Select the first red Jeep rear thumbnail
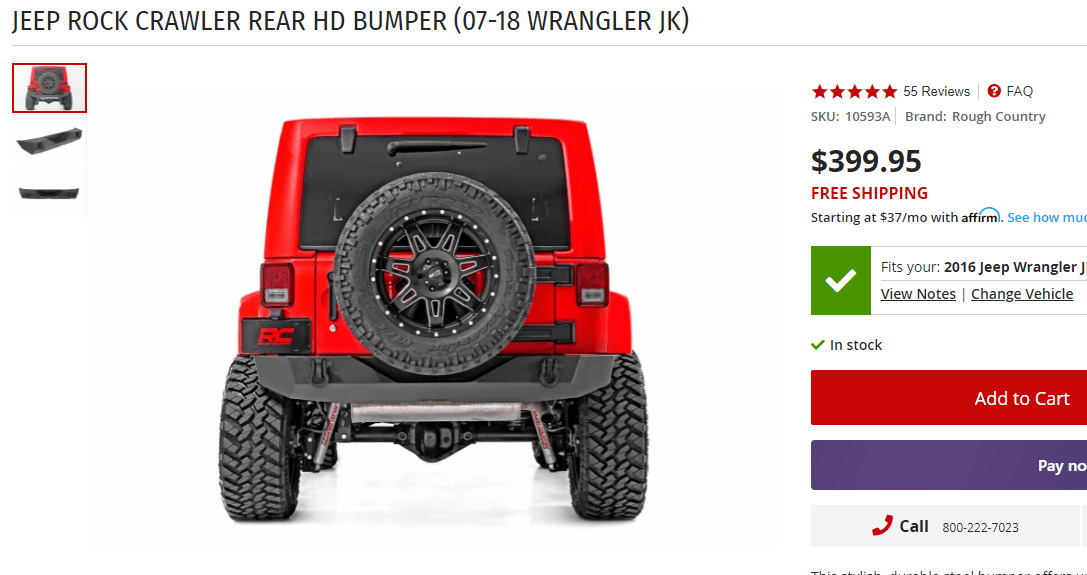This screenshot has width=1087, height=575. pyautogui.click(x=49, y=88)
